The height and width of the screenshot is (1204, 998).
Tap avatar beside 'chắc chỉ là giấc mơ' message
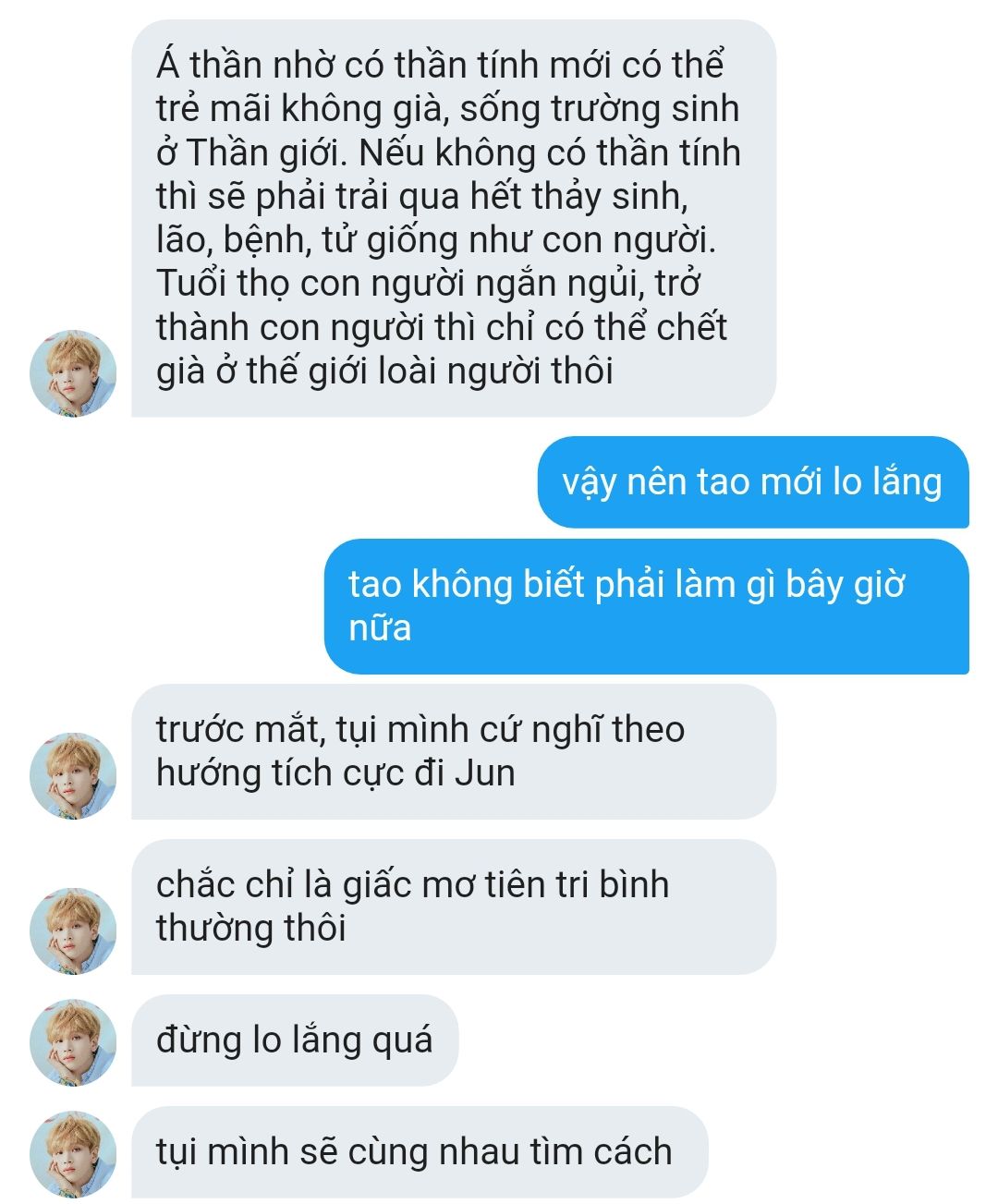click(x=74, y=931)
